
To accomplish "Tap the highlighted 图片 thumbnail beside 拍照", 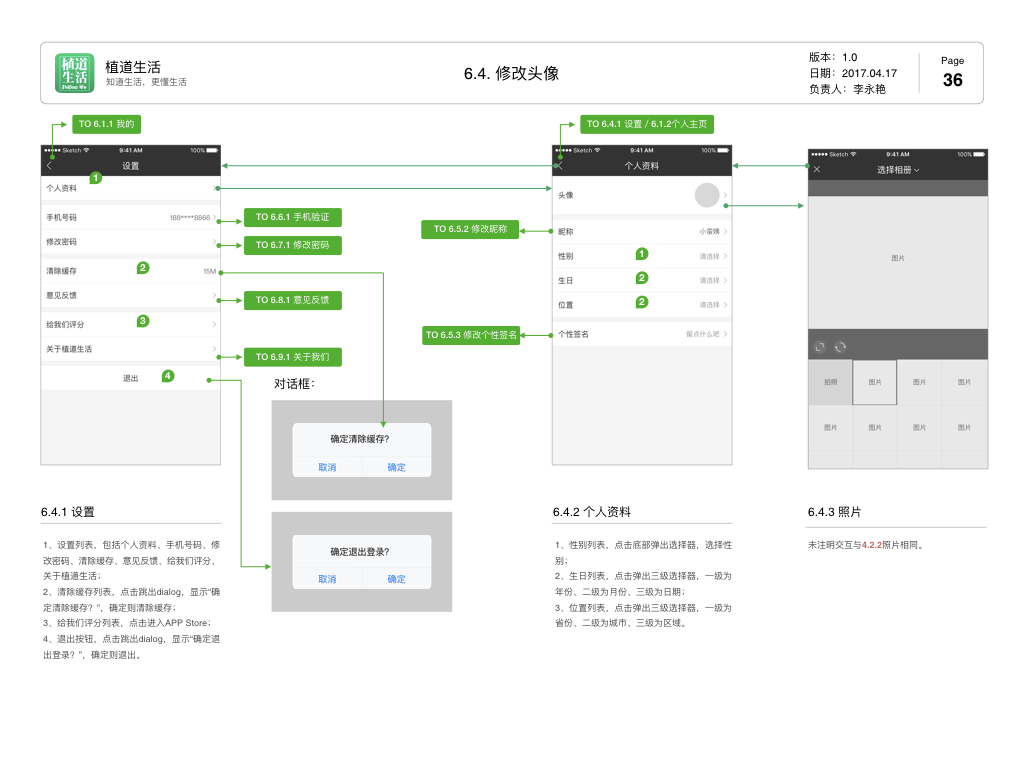I will tap(874, 382).
